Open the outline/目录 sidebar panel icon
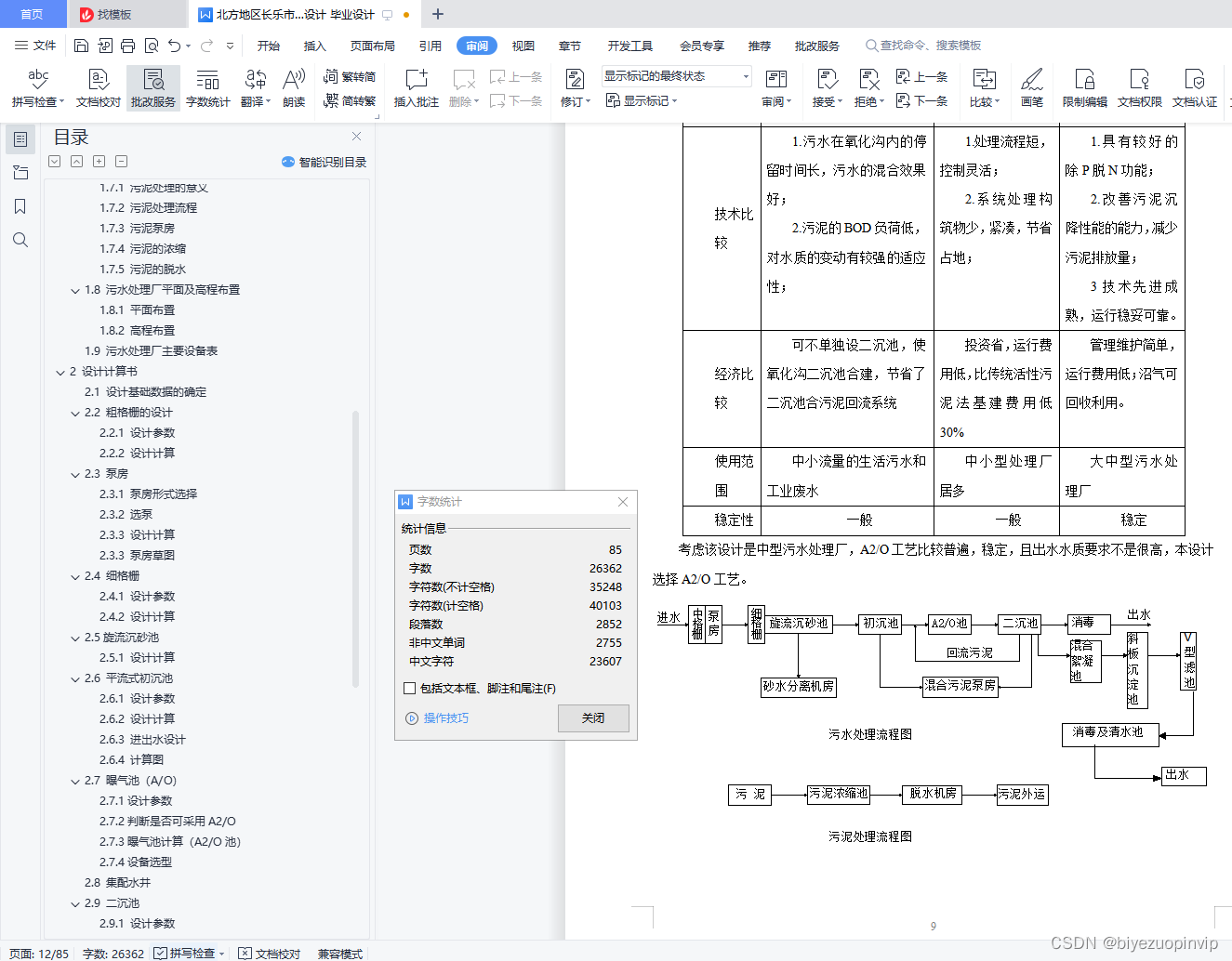This screenshot has height=961, width=1232. tap(20, 139)
